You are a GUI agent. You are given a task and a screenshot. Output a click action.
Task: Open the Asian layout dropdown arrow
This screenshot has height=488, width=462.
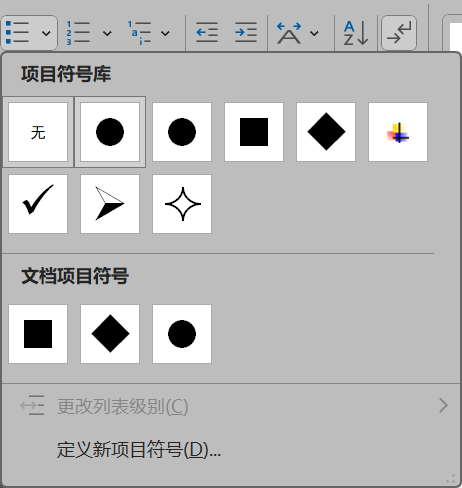tap(314, 33)
